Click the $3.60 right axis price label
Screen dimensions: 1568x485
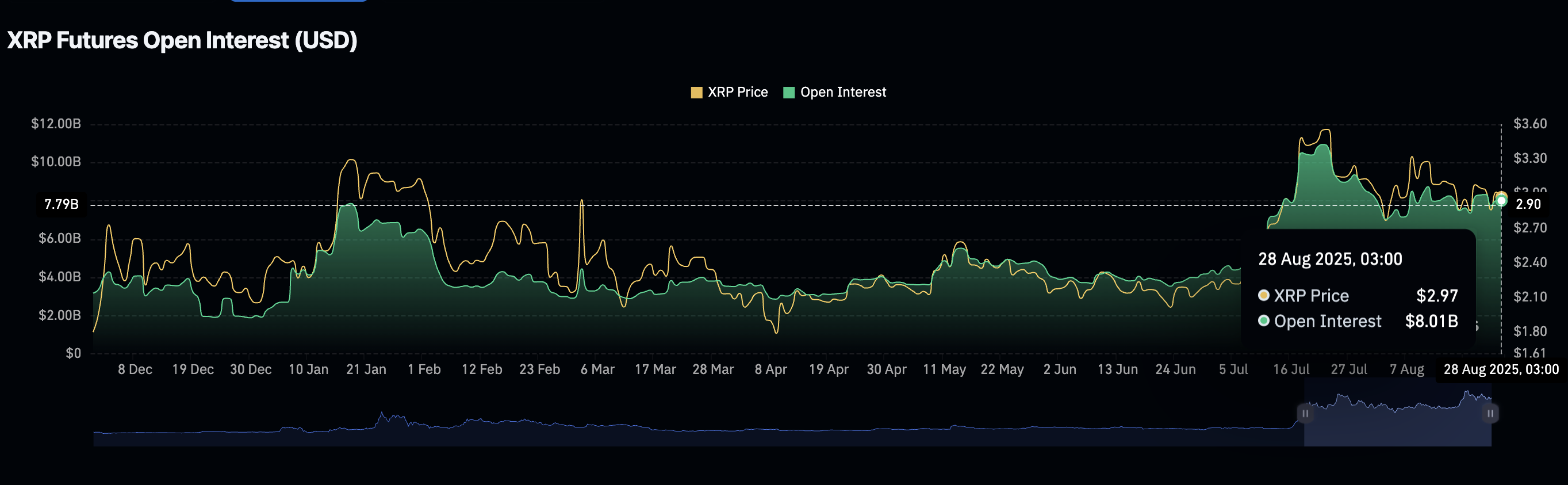coord(1529,124)
